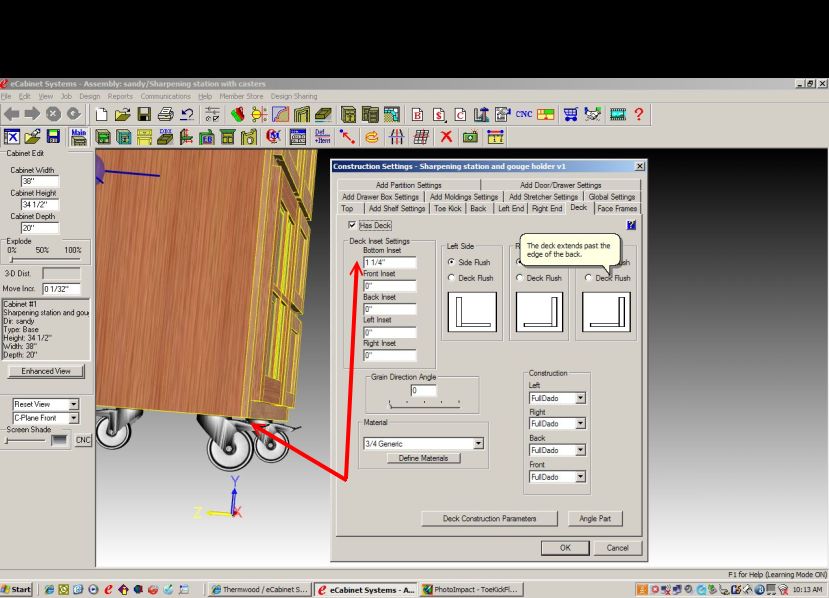
Task: Click the B document report icon
Action: 417,114
